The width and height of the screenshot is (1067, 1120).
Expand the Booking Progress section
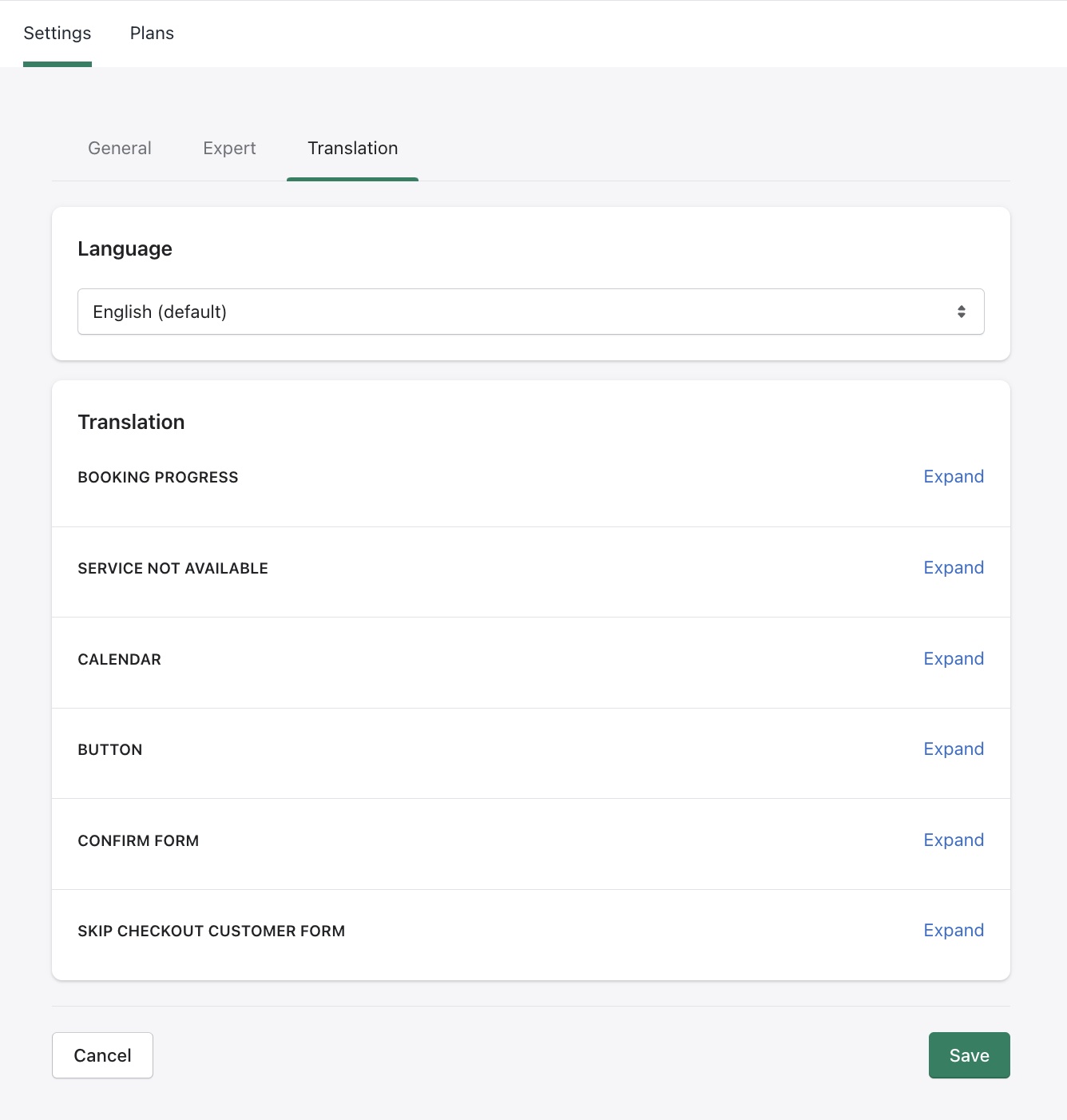point(953,477)
